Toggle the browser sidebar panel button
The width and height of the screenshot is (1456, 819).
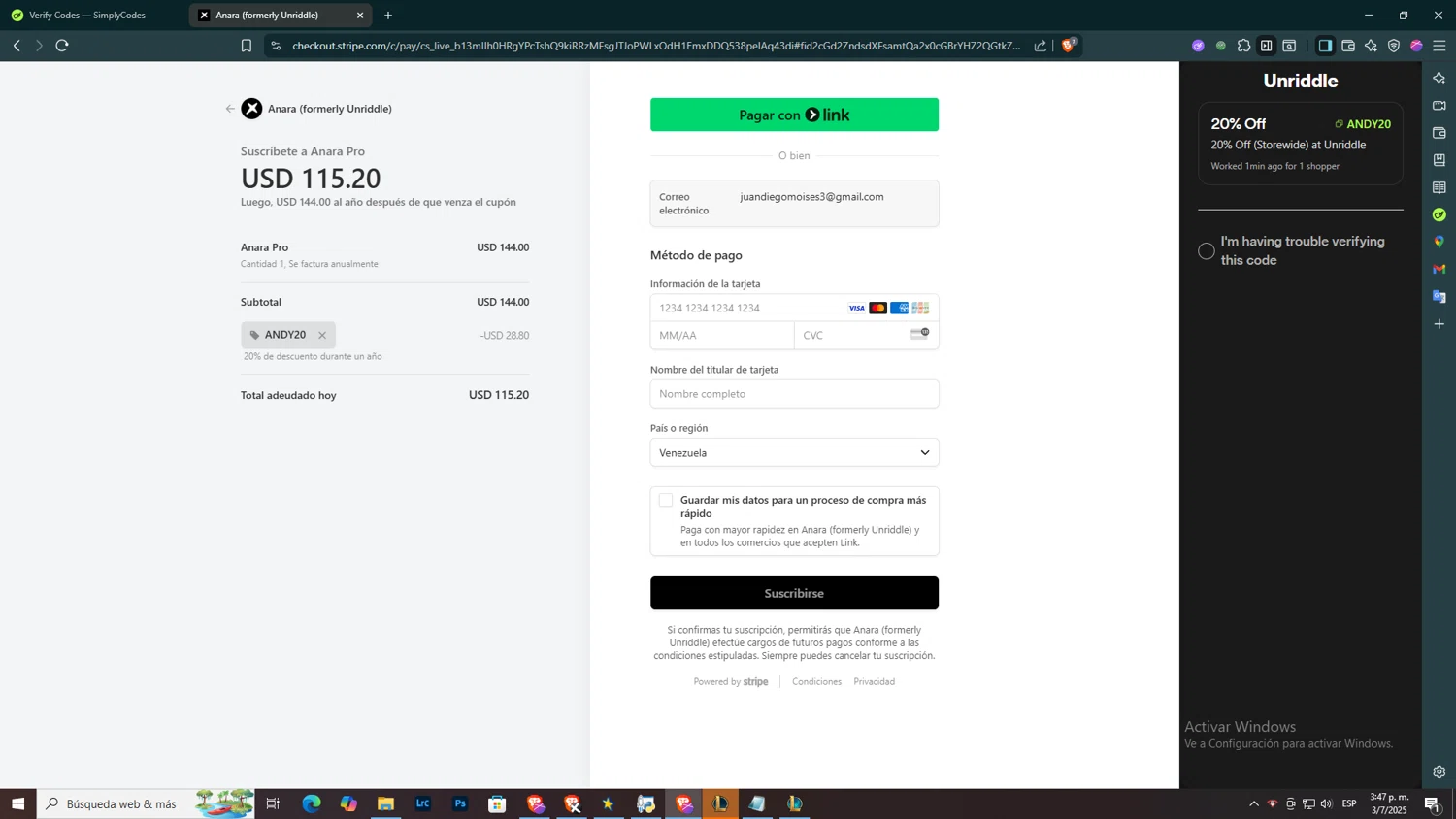[1325, 46]
